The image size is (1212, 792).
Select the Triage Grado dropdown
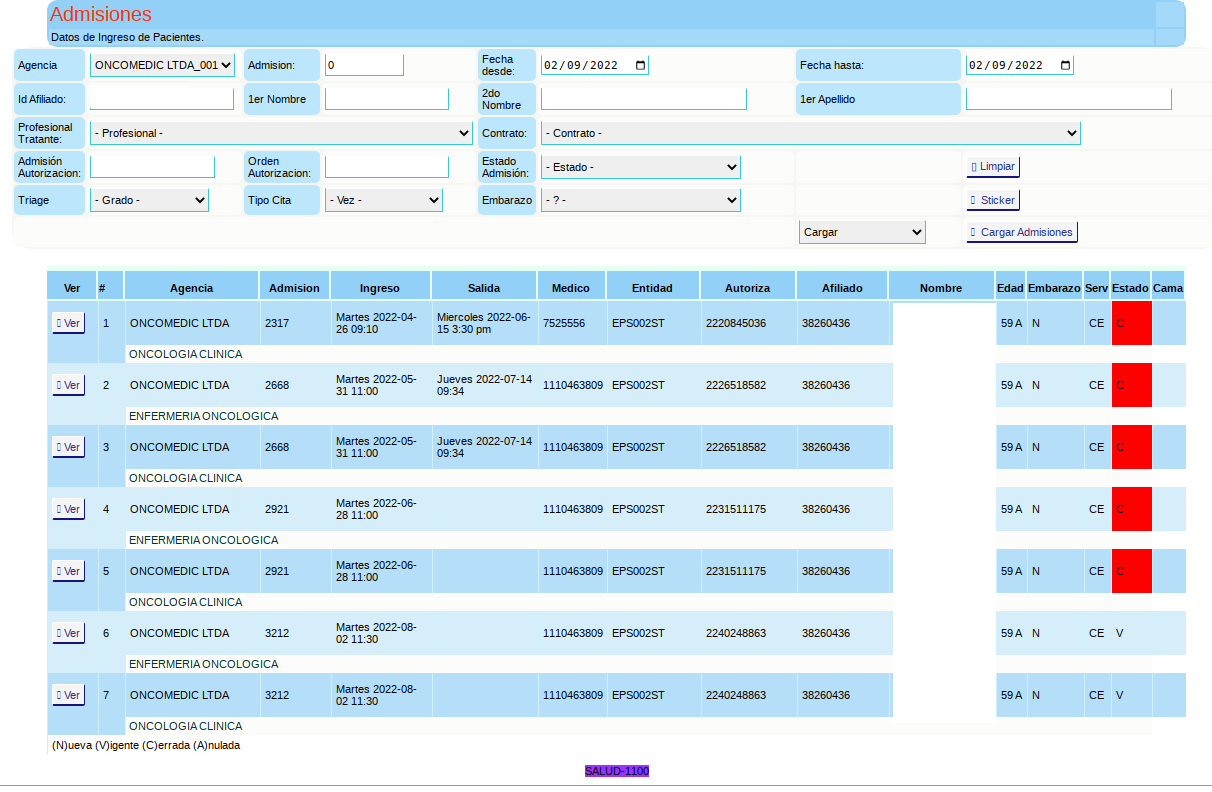(x=149, y=200)
